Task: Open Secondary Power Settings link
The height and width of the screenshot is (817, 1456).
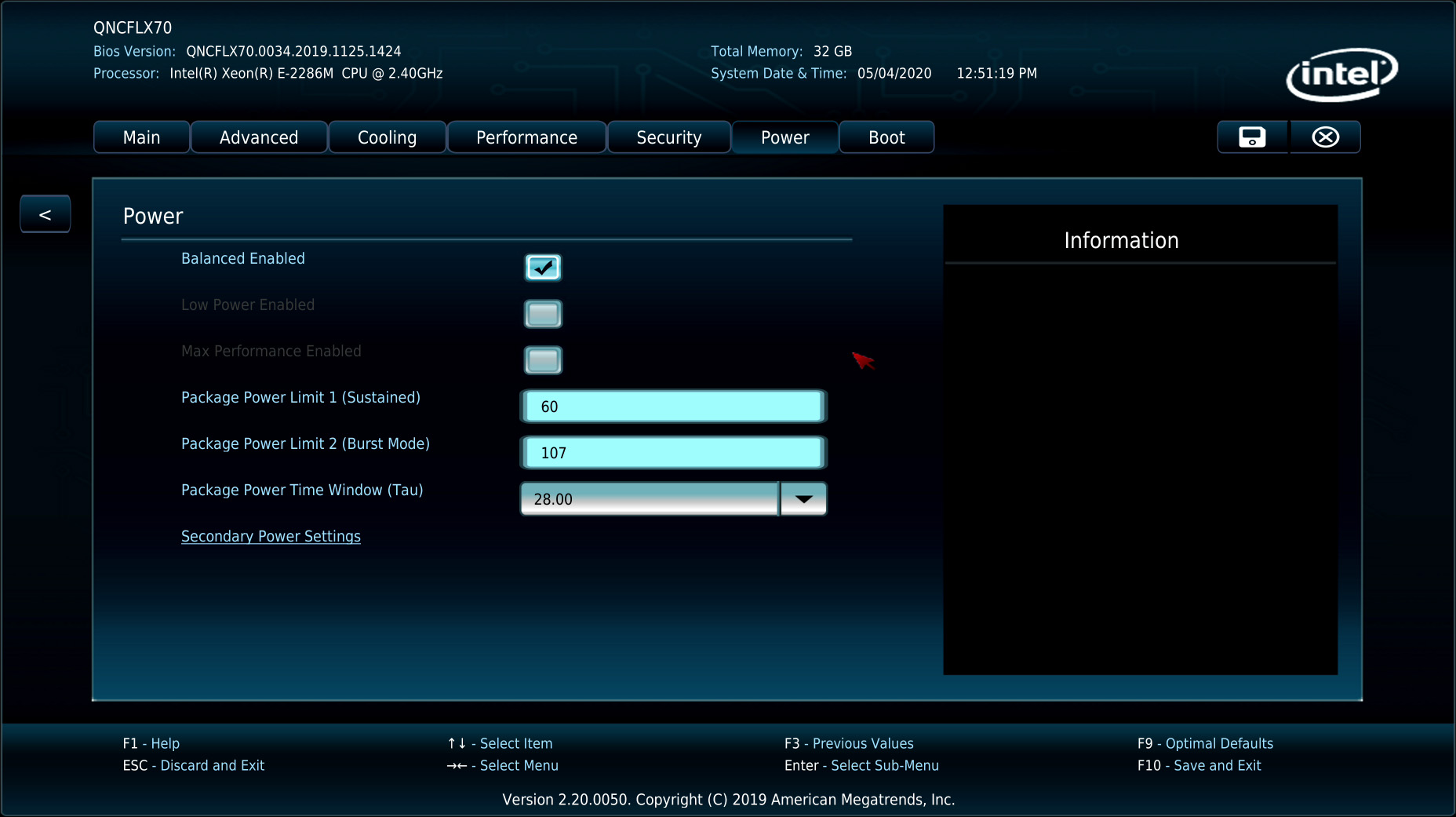Action: coord(271,536)
